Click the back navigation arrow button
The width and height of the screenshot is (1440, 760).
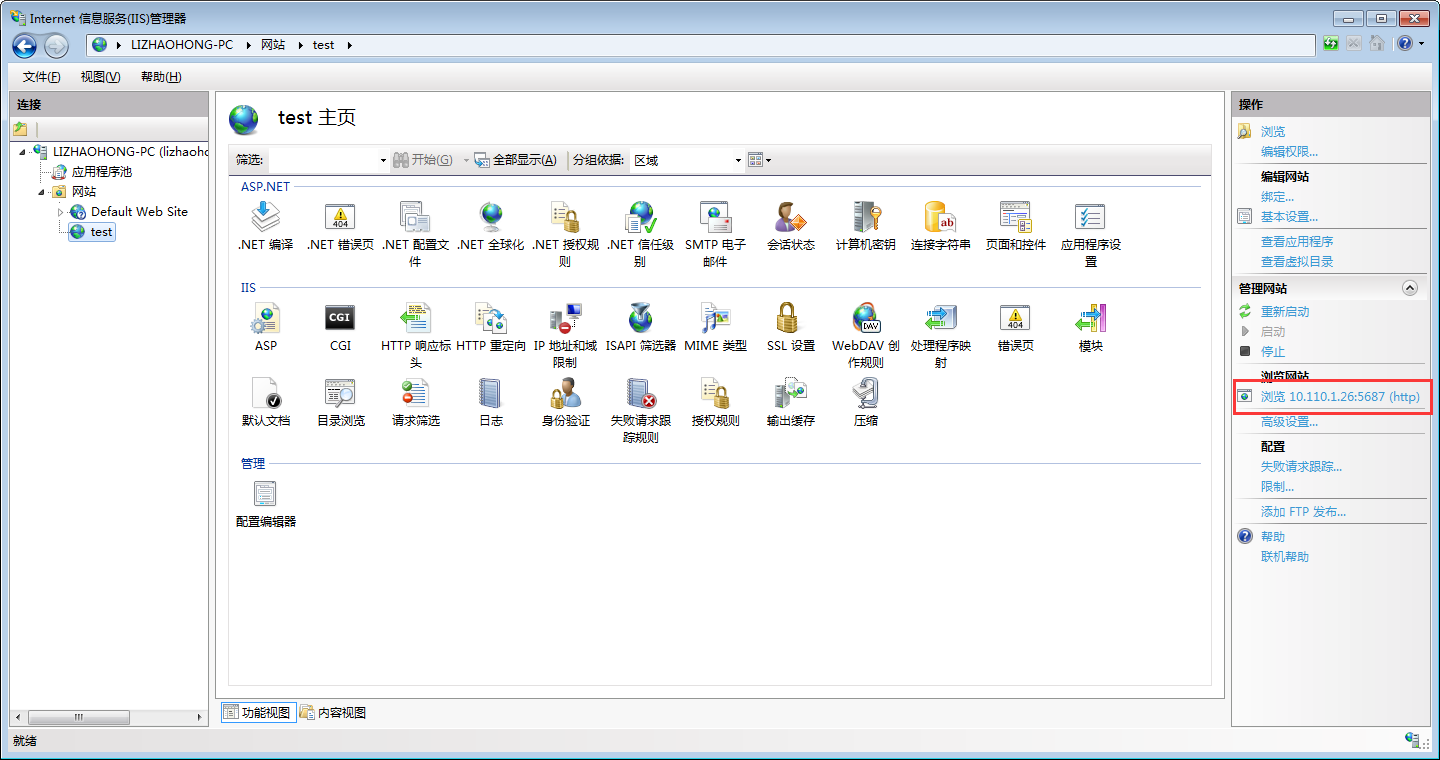coord(25,45)
